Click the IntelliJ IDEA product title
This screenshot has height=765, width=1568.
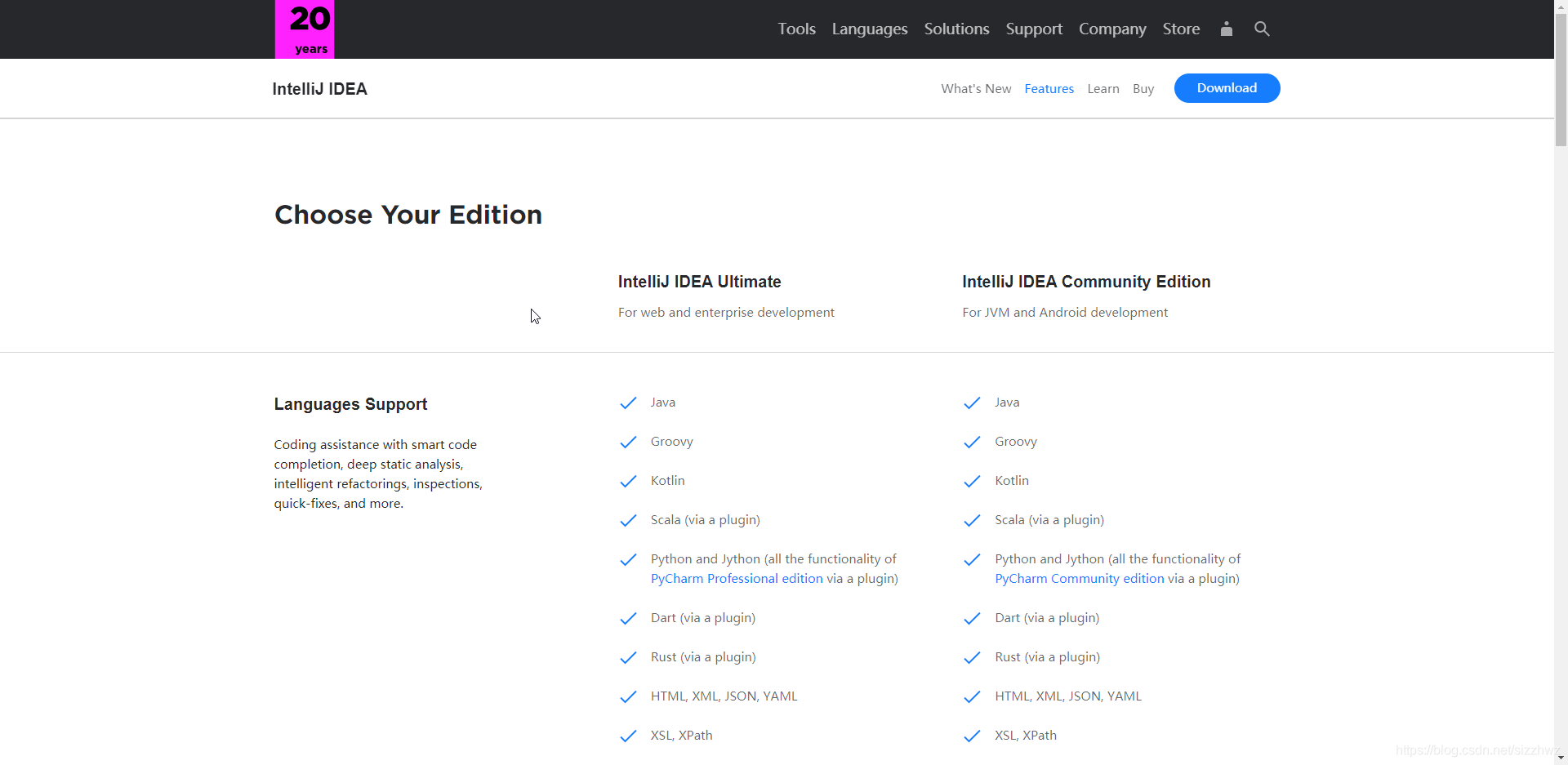[319, 89]
